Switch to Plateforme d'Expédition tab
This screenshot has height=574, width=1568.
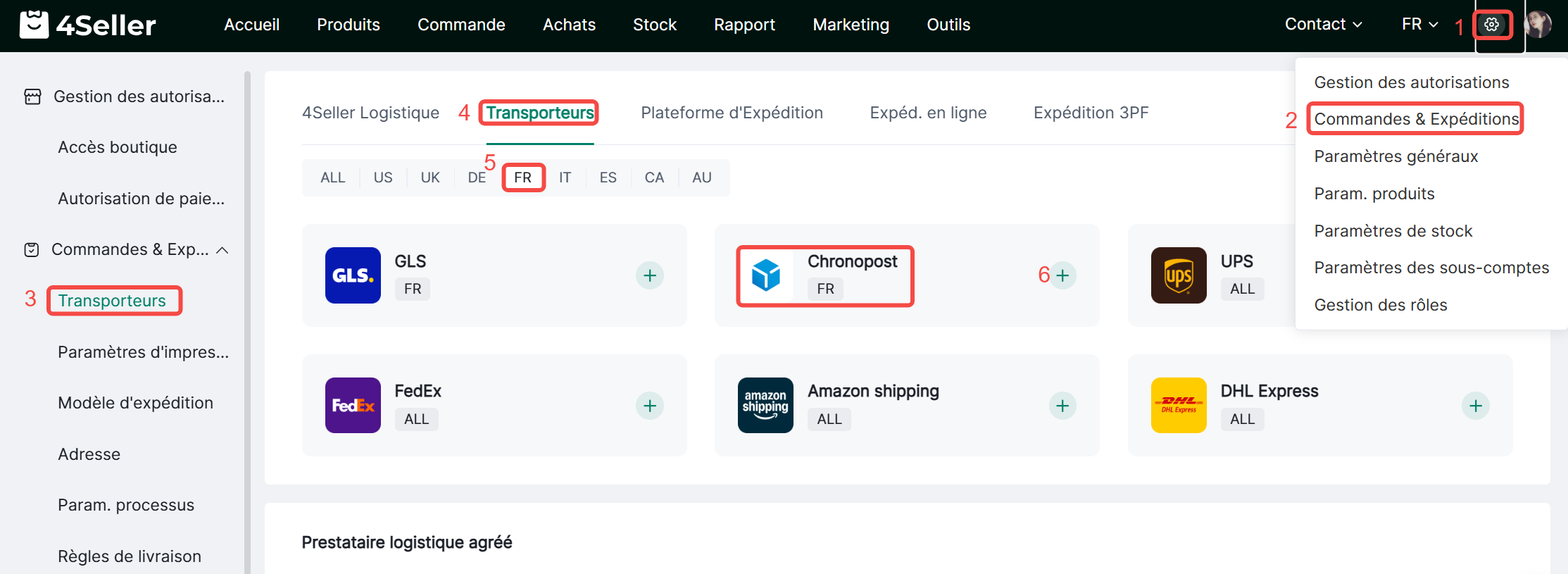(732, 113)
